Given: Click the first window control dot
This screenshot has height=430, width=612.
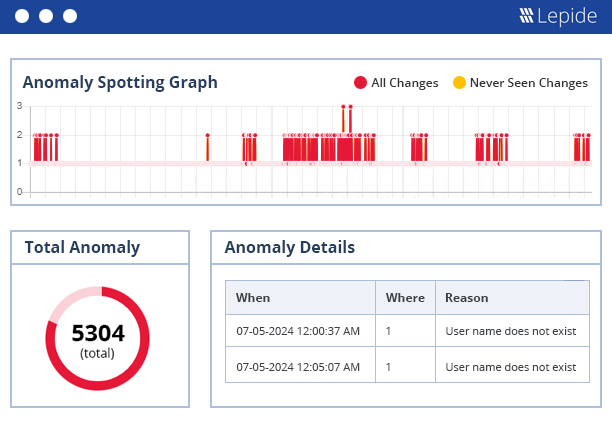Looking at the screenshot, I should [22, 16].
